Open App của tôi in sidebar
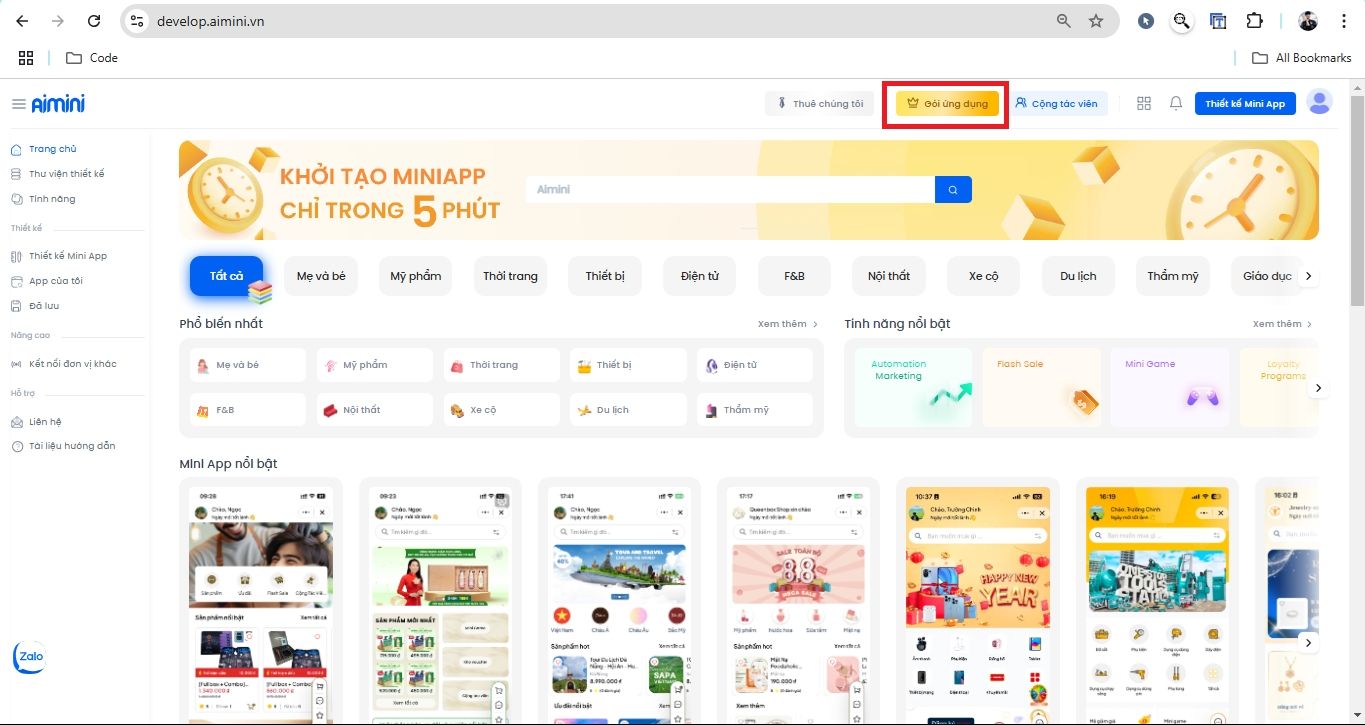This screenshot has height=725, width=1365. (x=56, y=281)
